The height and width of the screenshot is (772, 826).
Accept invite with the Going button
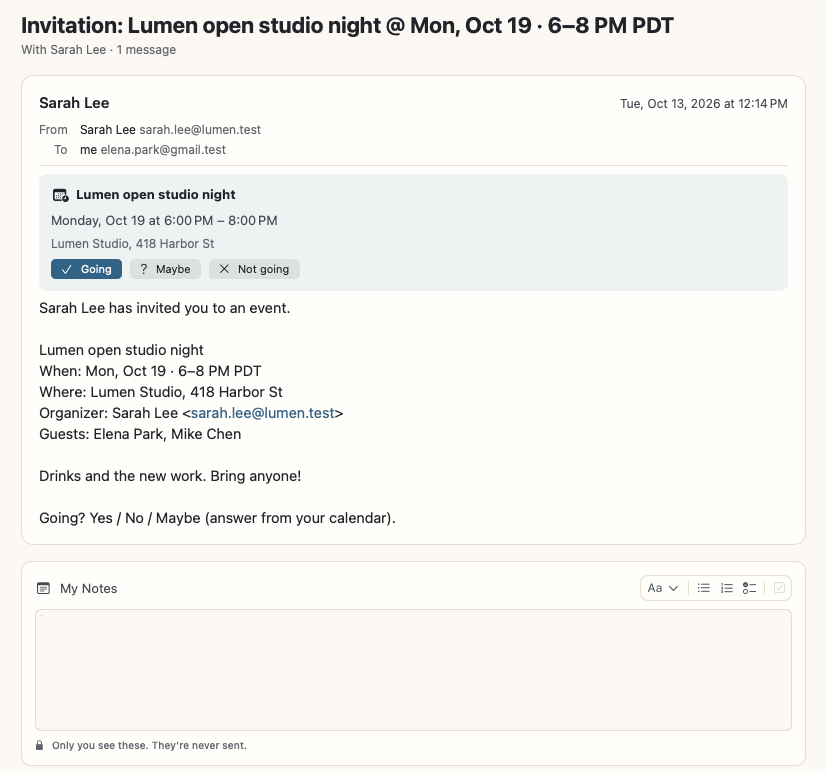click(x=86, y=269)
